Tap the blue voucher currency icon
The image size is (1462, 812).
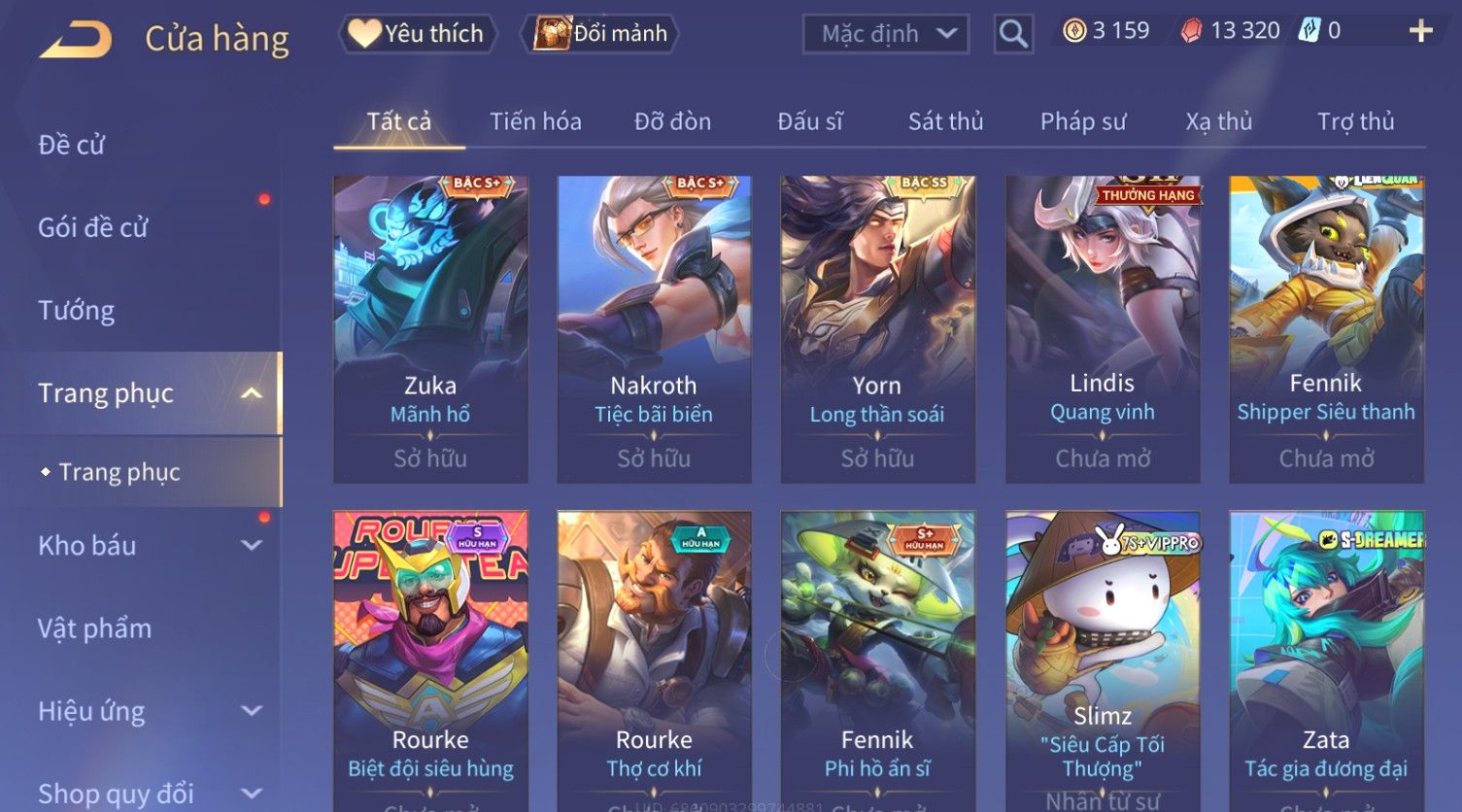click(x=1309, y=31)
